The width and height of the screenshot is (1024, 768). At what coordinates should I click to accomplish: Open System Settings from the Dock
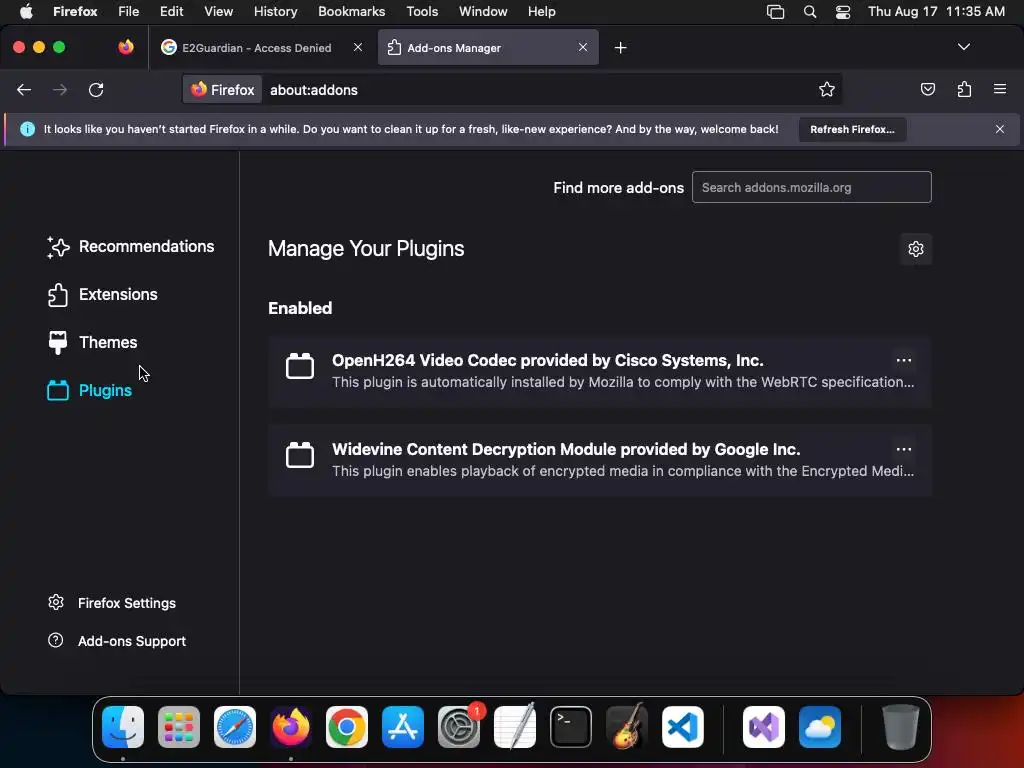pyautogui.click(x=459, y=727)
